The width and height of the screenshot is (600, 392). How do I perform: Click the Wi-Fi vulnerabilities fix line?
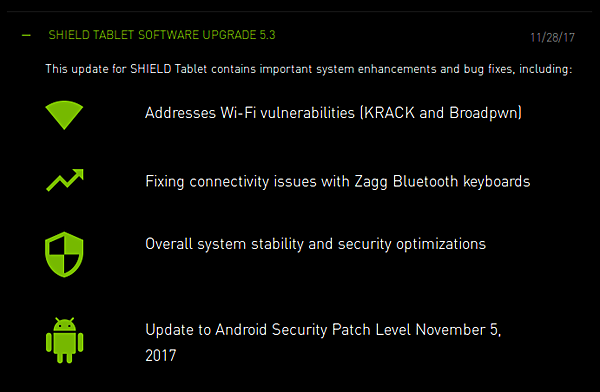coord(333,113)
